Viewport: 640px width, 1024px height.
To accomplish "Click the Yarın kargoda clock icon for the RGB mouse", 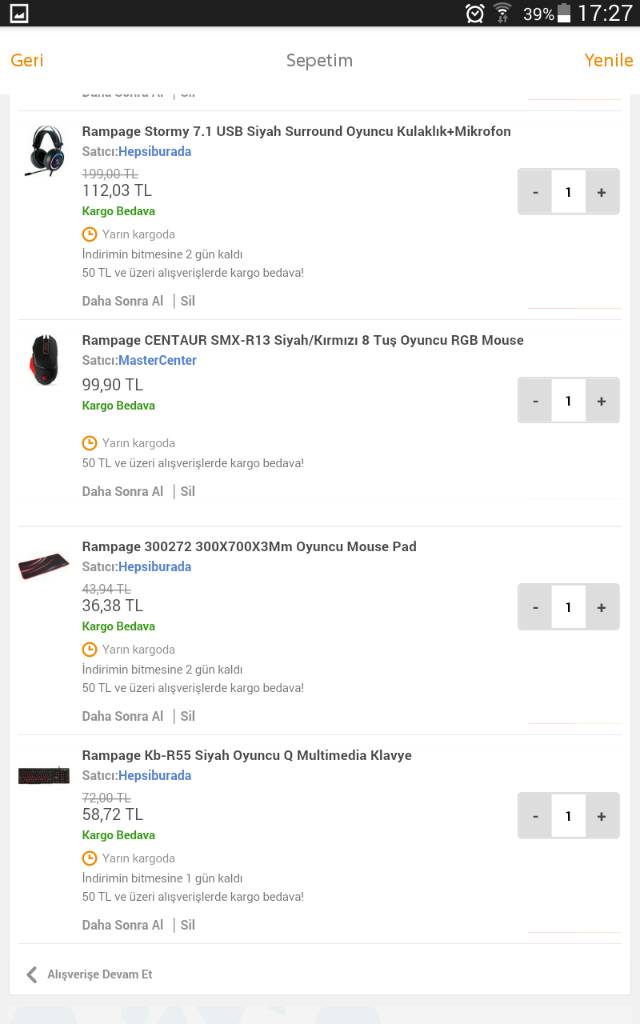I will coord(90,442).
